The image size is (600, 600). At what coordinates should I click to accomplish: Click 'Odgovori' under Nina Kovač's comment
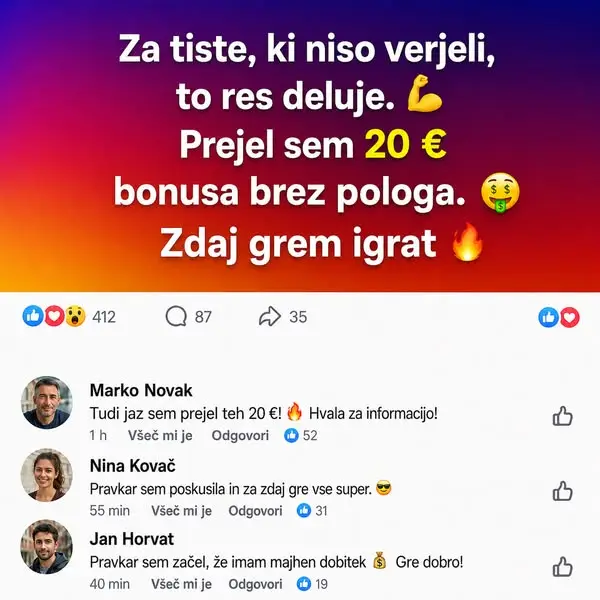tap(255, 510)
